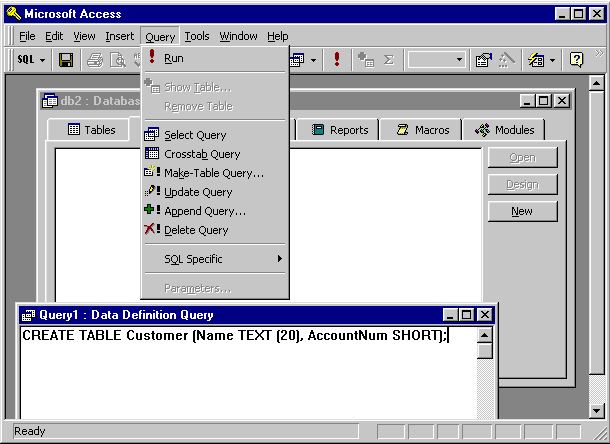Switch to the Reports tab

pos(340,130)
